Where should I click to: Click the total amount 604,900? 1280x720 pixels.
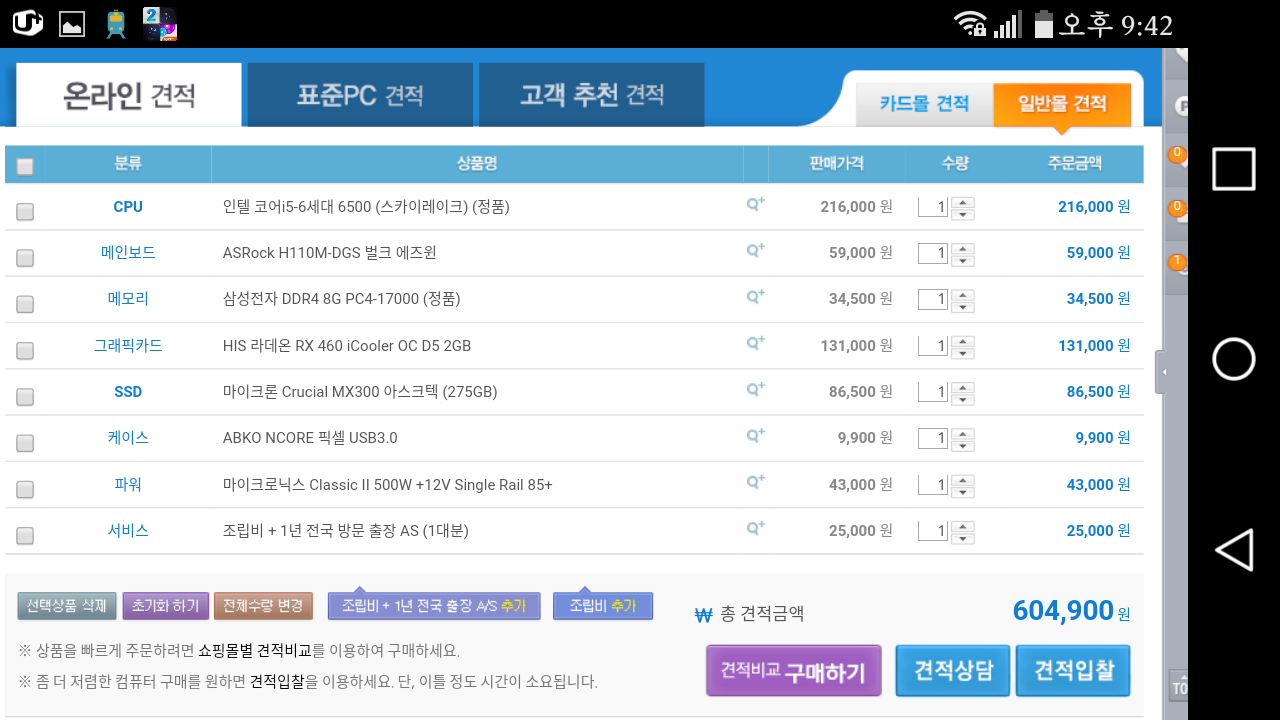(x=1063, y=610)
